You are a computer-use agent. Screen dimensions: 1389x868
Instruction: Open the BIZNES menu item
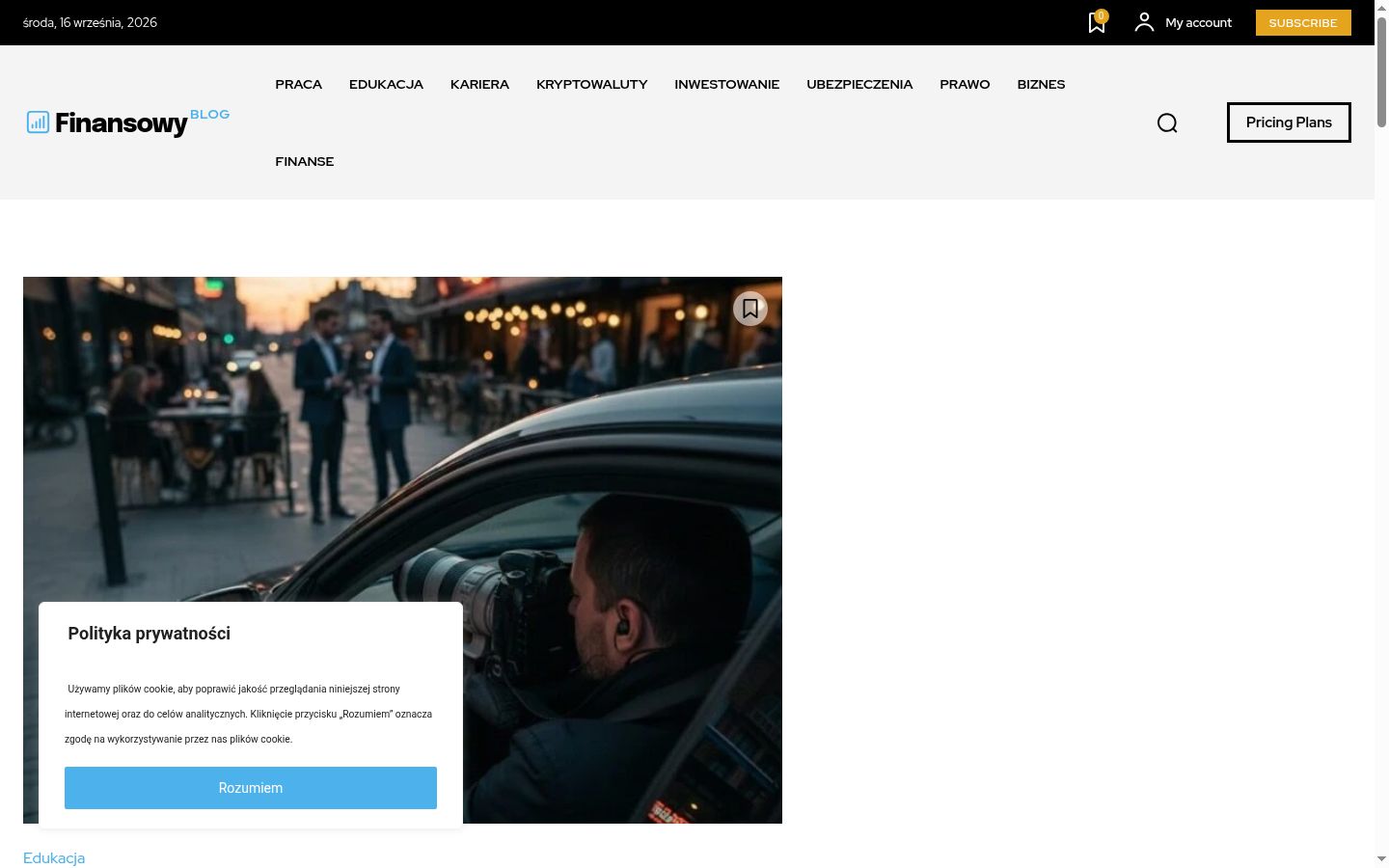(x=1041, y=84)
